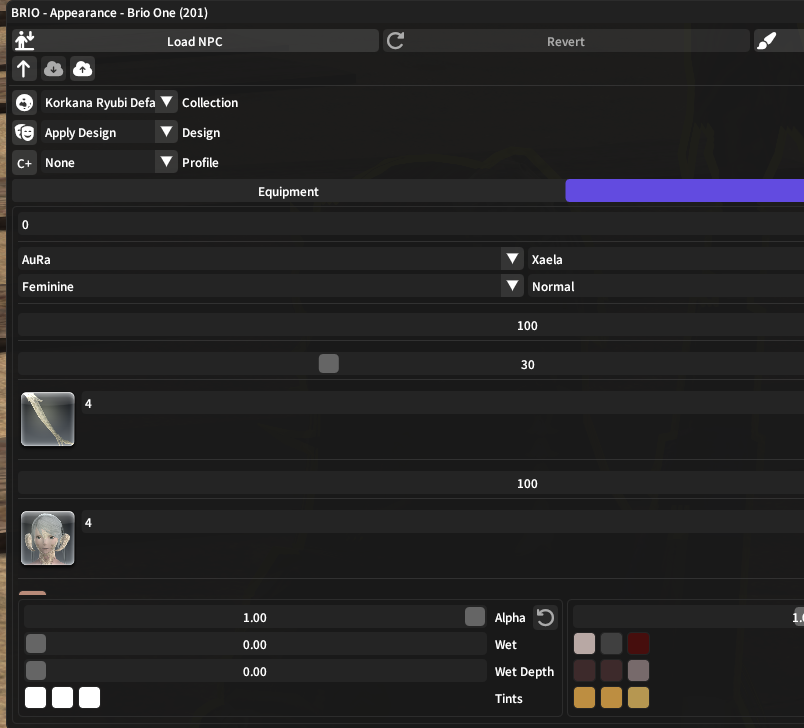The width and height of the screenshot is (804, 728).
Task: Click the gray-mauve swatch in middle row
Action: click(638, 671)
